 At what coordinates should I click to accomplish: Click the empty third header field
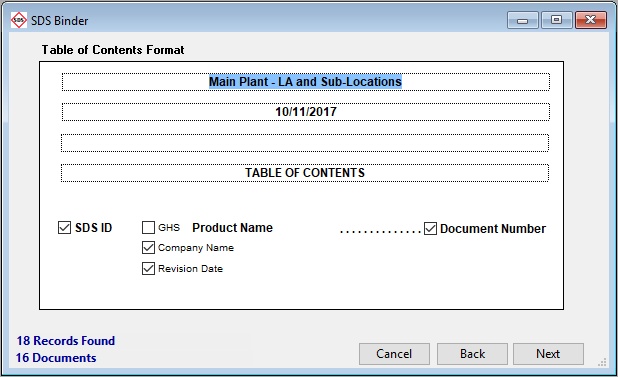pyautogui.click(x=305, y=143)
